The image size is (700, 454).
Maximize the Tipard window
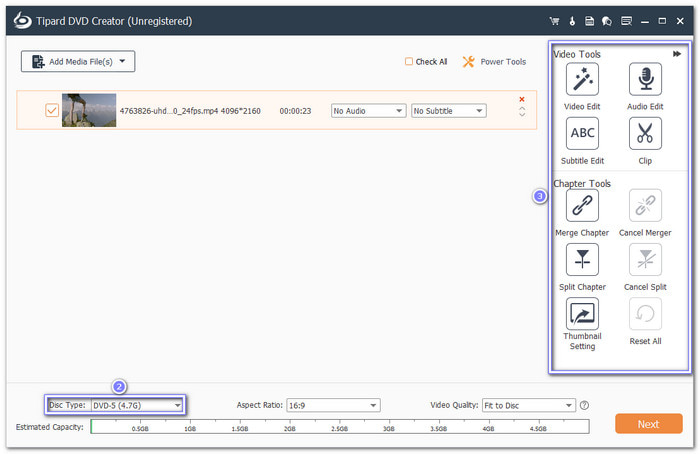point(662,21)
